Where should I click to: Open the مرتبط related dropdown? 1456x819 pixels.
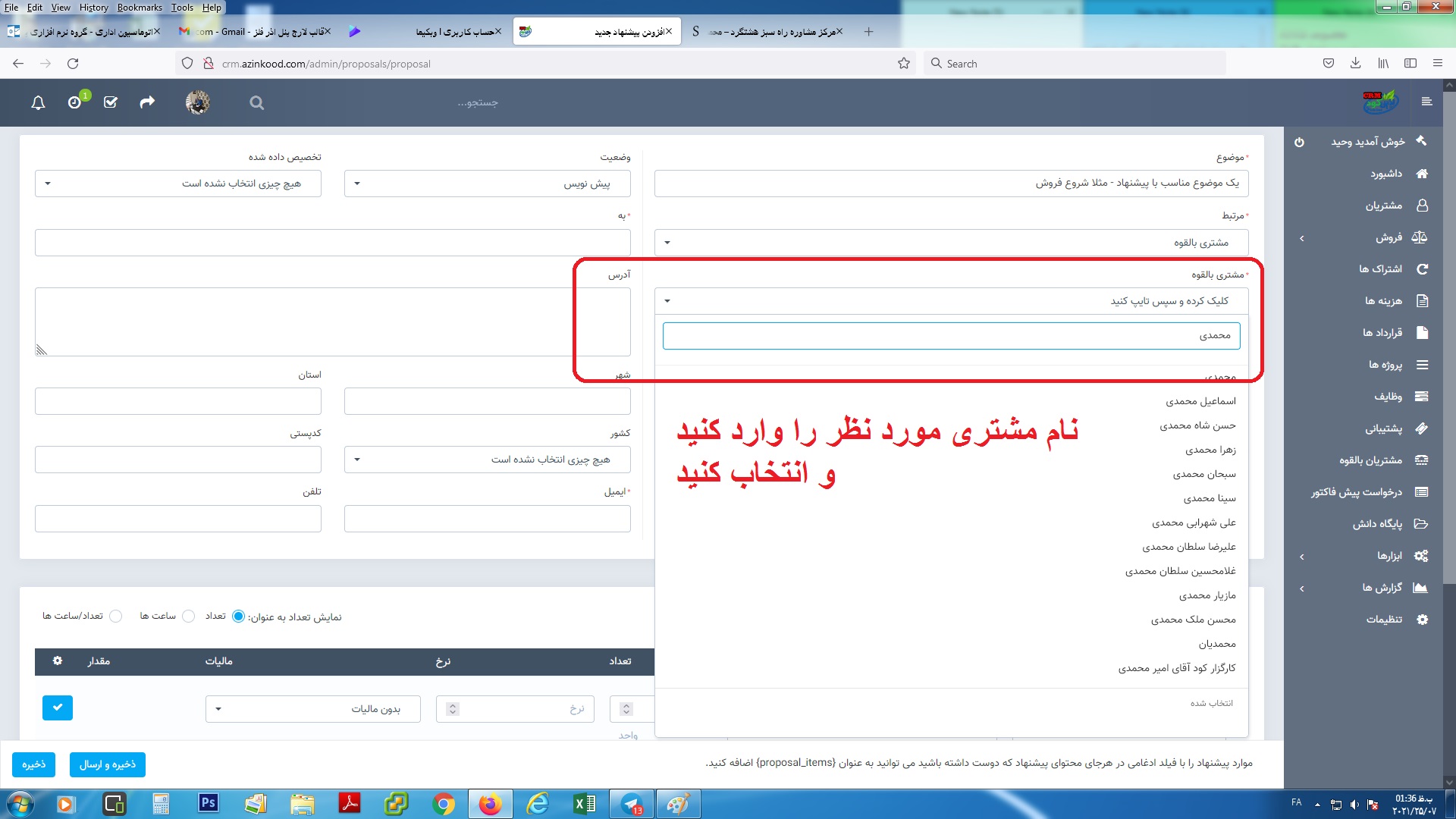(952, 243)
